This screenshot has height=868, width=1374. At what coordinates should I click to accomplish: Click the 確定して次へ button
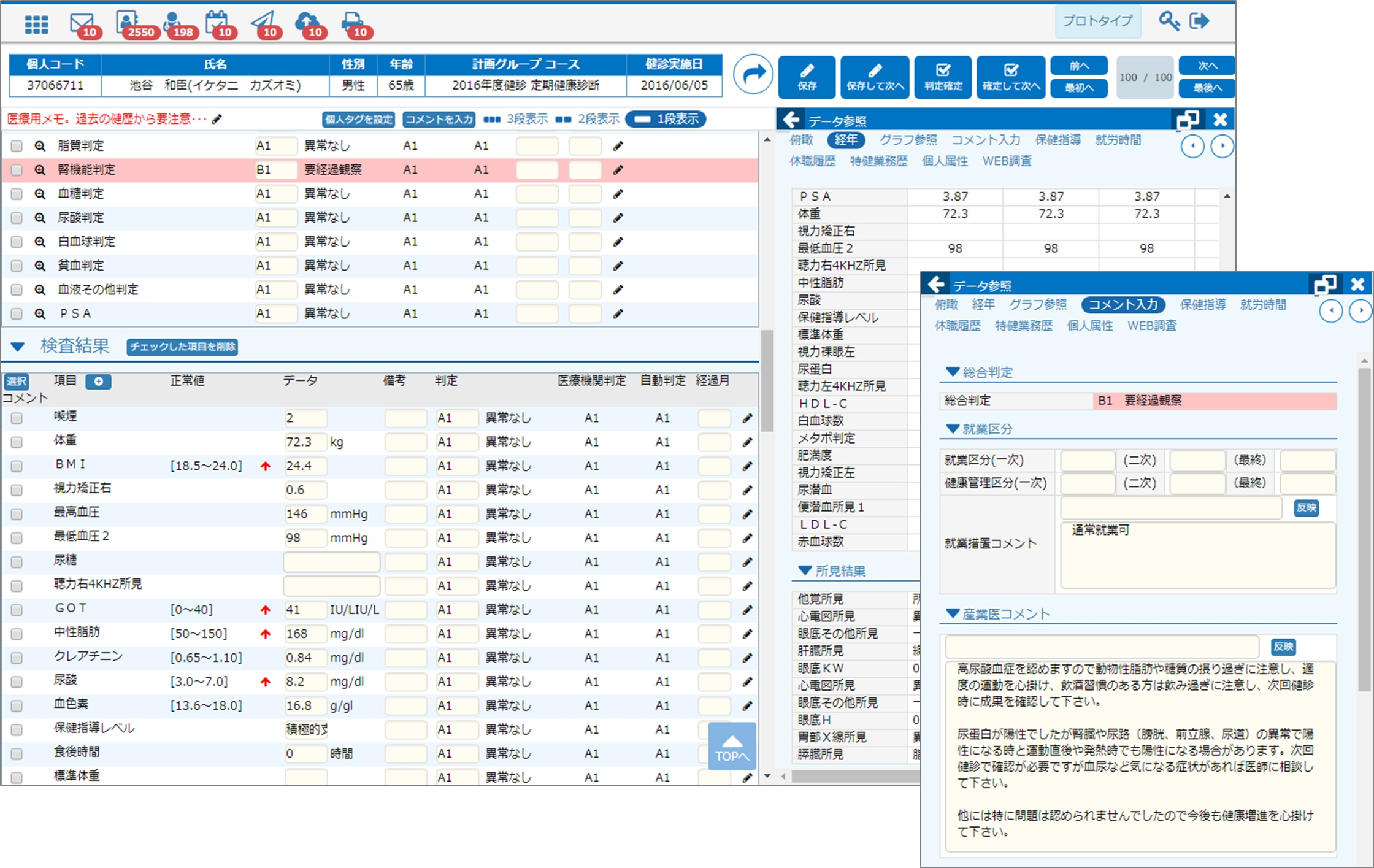1011,77
